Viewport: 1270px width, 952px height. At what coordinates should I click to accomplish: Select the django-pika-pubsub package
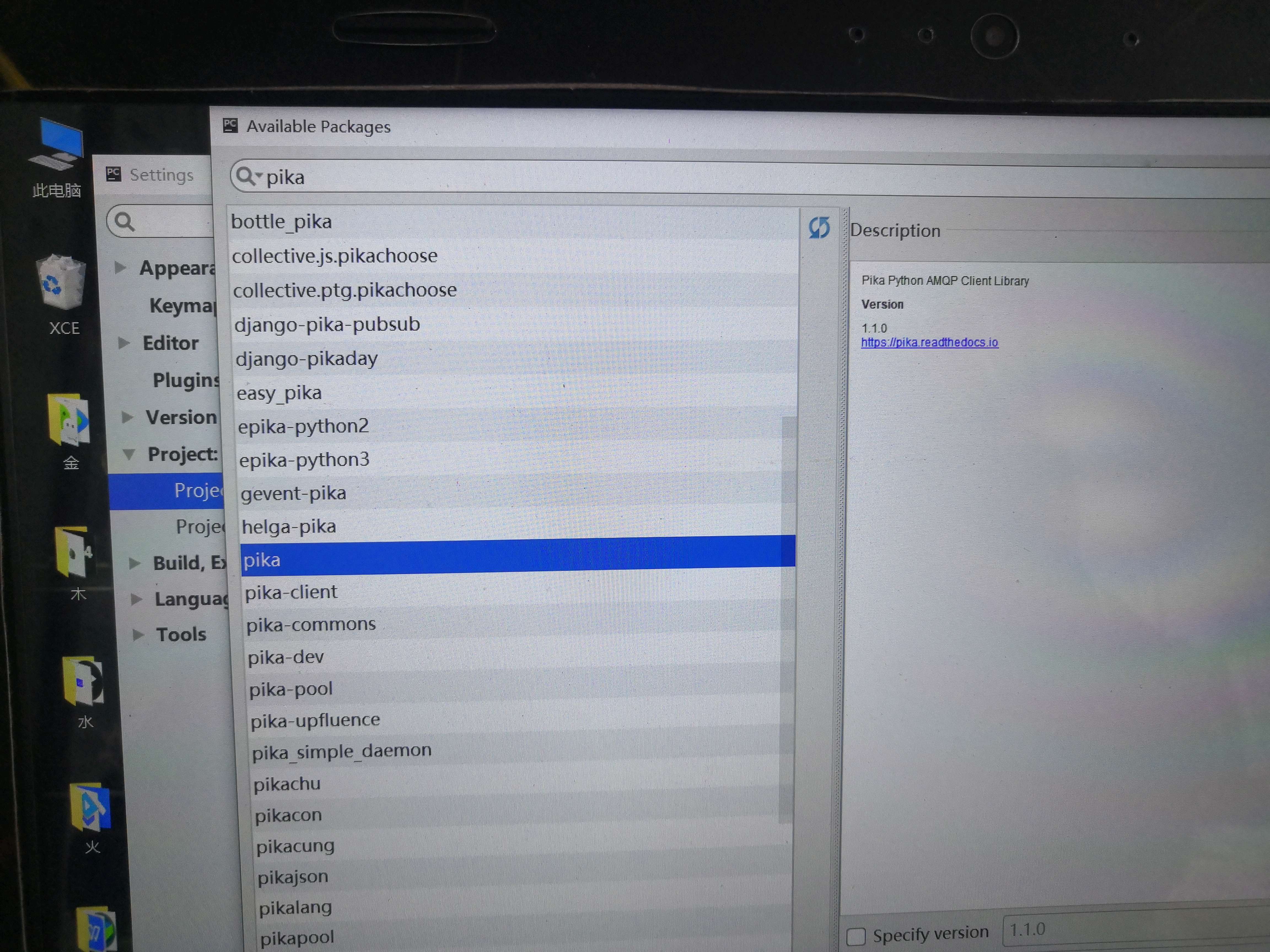[x=516, y=324]
